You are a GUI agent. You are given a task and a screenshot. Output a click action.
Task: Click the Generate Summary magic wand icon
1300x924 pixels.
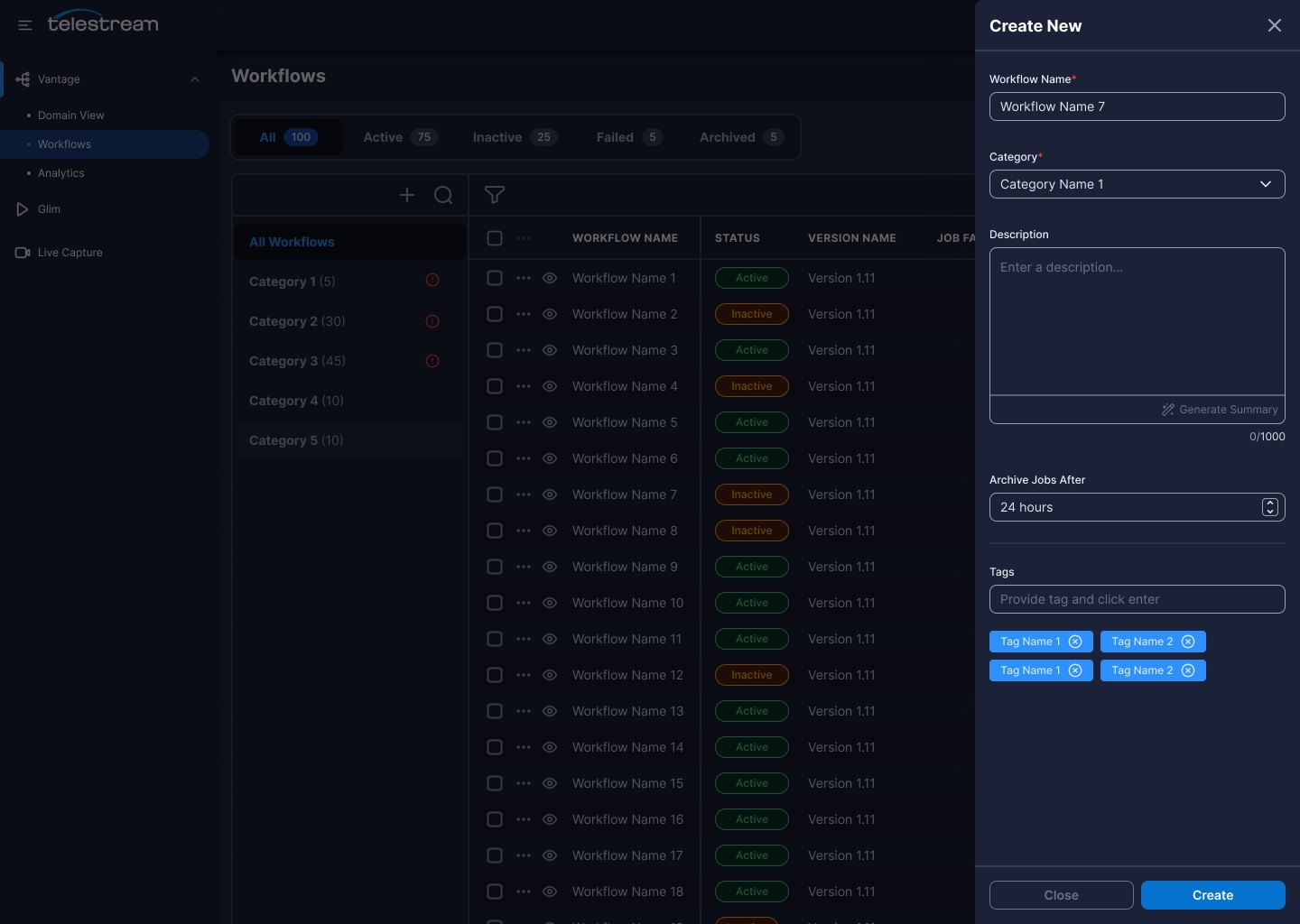pos(1168,410)
